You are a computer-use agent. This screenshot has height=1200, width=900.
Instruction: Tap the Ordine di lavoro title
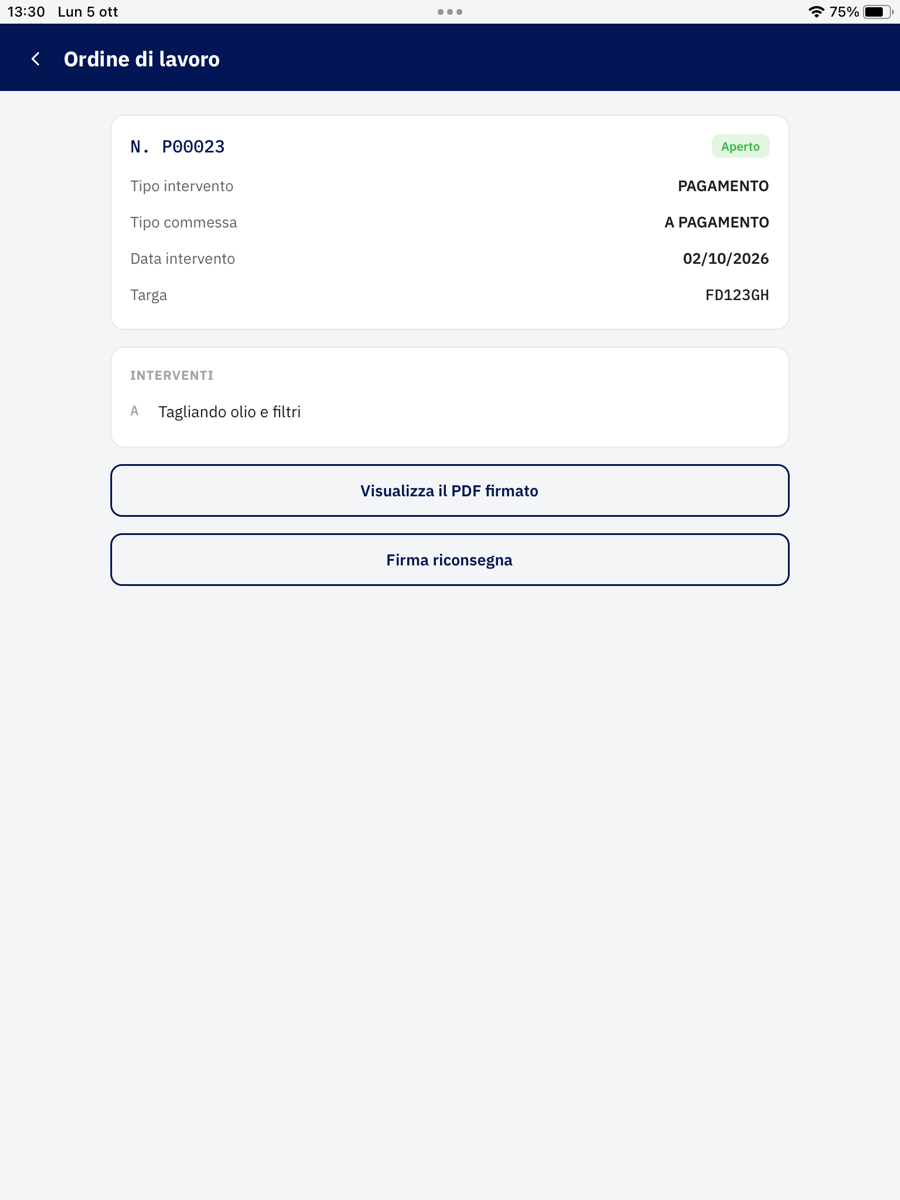click(x=141, y=59)
